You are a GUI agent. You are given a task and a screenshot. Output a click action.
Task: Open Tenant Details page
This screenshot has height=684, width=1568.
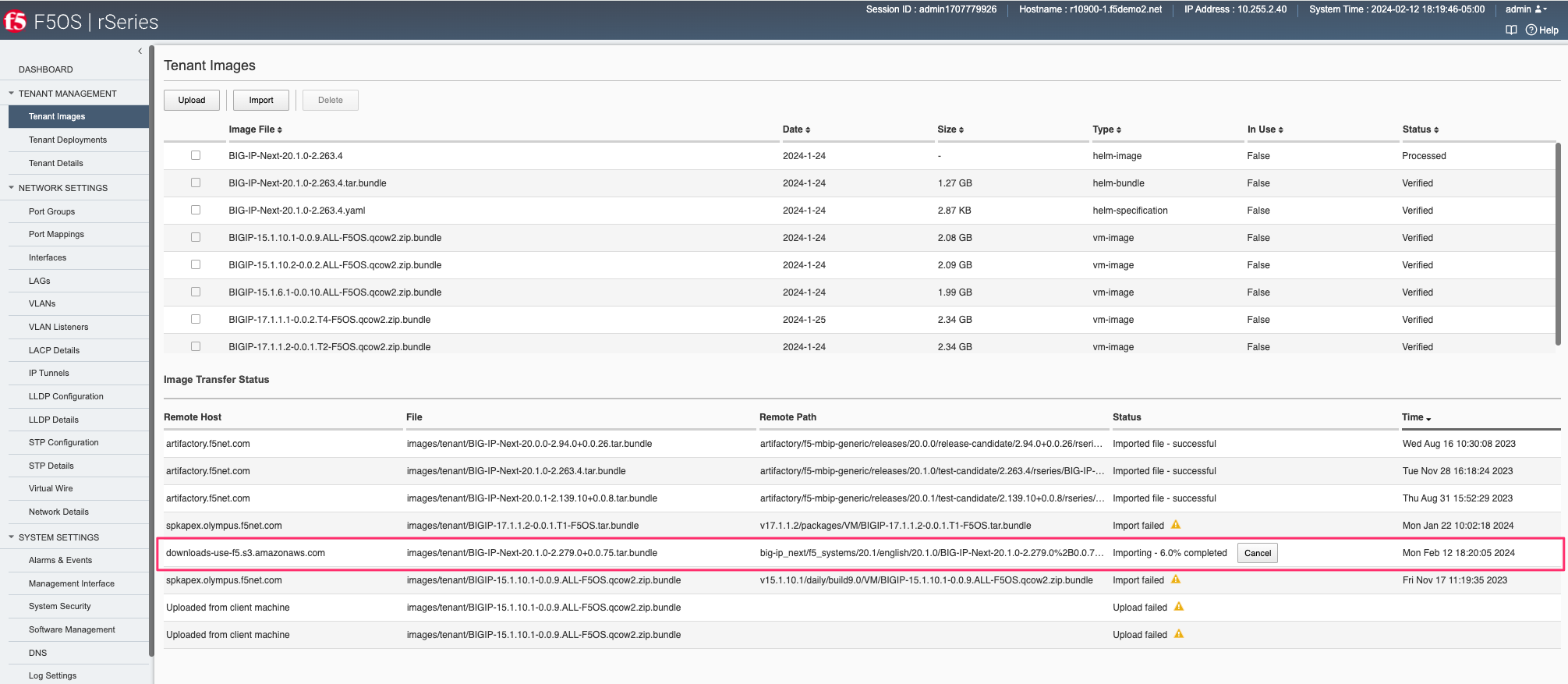pyautogui.click(x=56, y=163)
